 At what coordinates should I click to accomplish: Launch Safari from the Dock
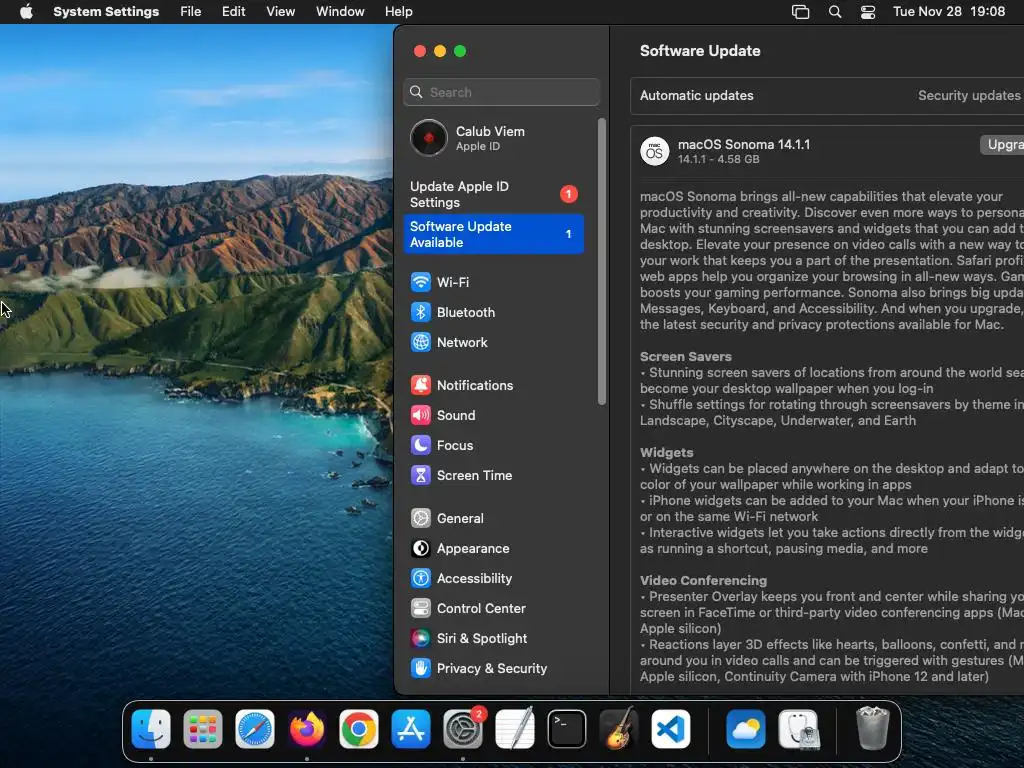point(255,729)
